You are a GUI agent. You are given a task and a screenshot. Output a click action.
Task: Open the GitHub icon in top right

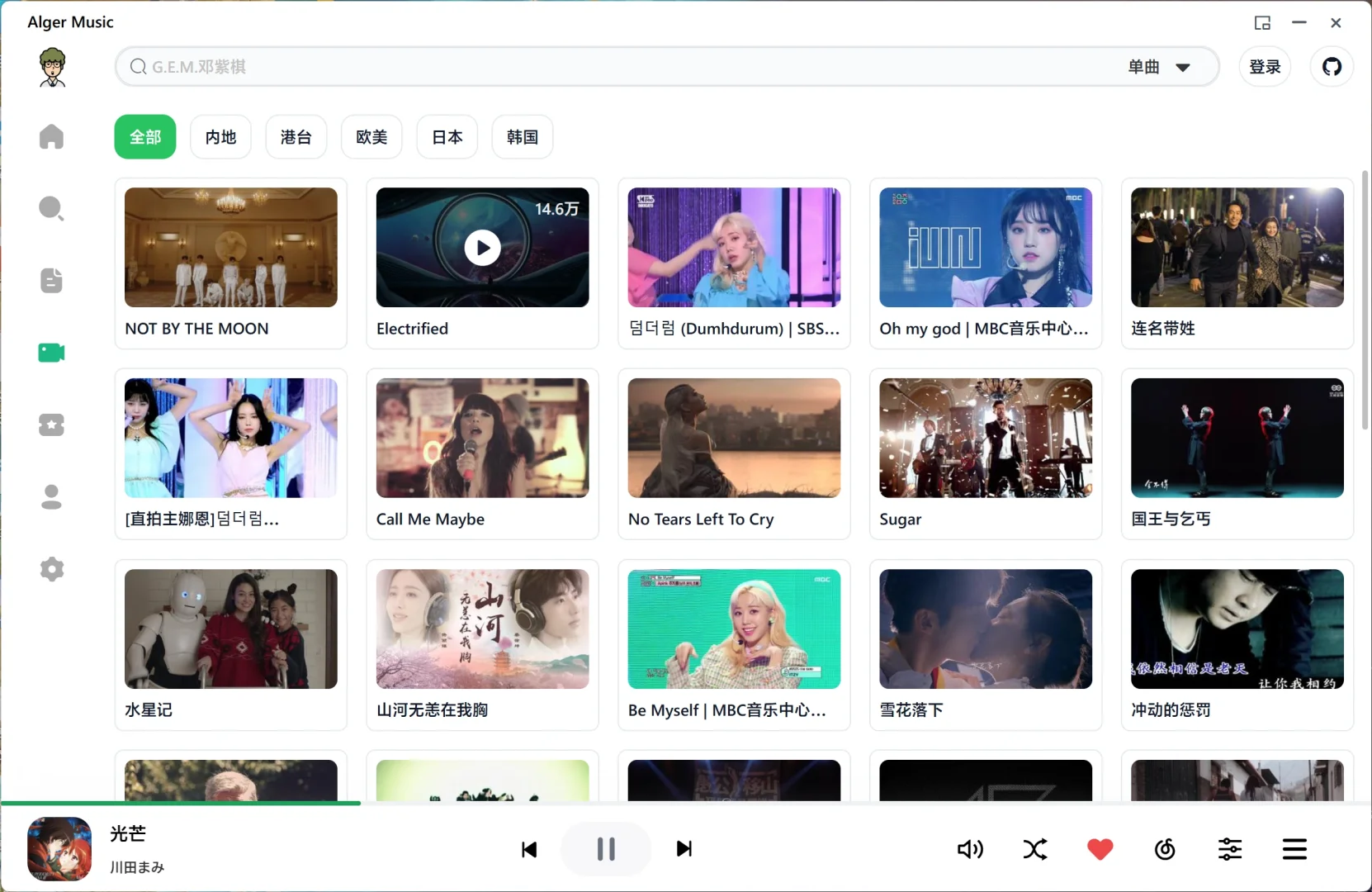pos(1332,67)
